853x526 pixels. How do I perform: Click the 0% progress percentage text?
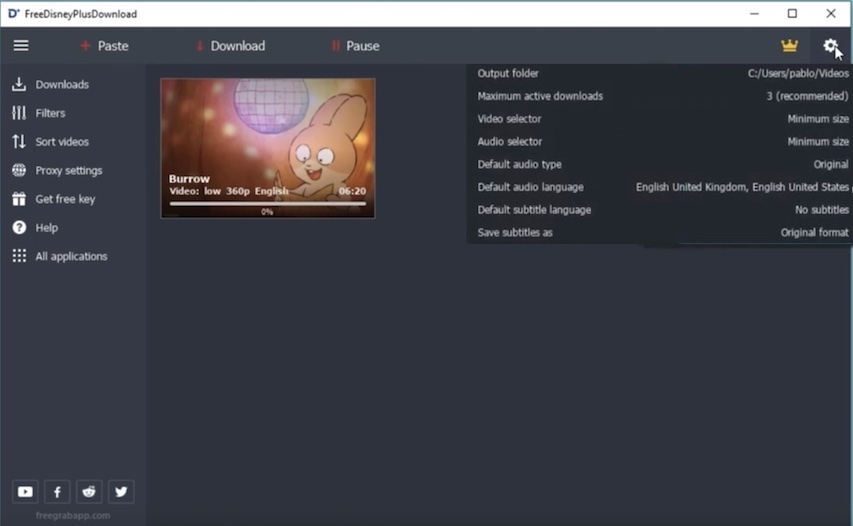[267, 212]
